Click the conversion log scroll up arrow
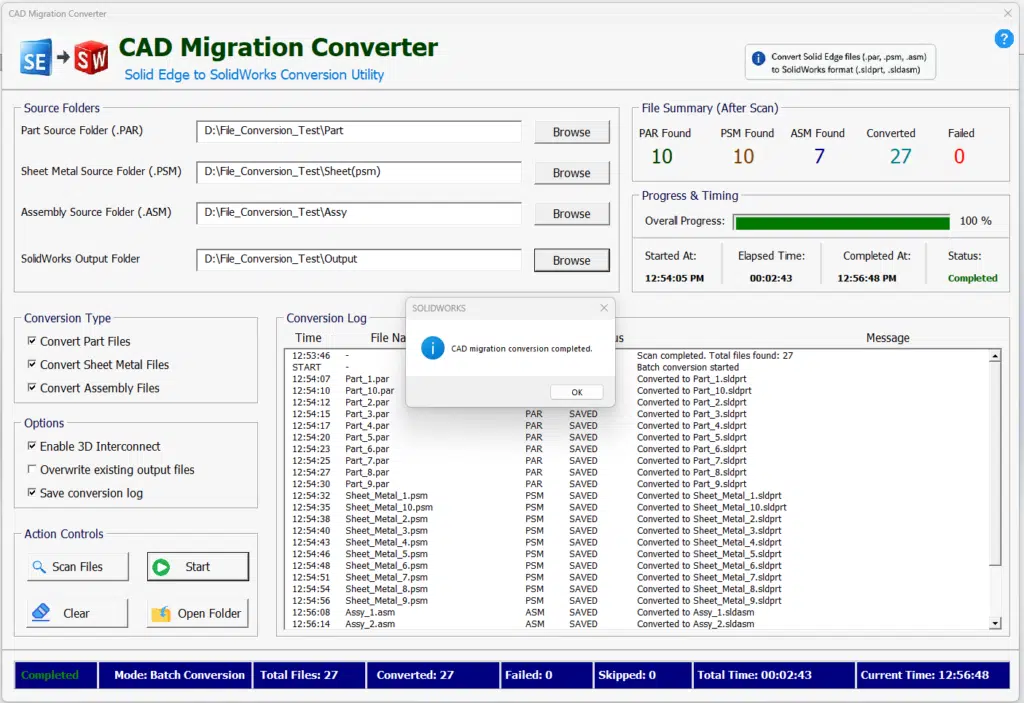 995,356
